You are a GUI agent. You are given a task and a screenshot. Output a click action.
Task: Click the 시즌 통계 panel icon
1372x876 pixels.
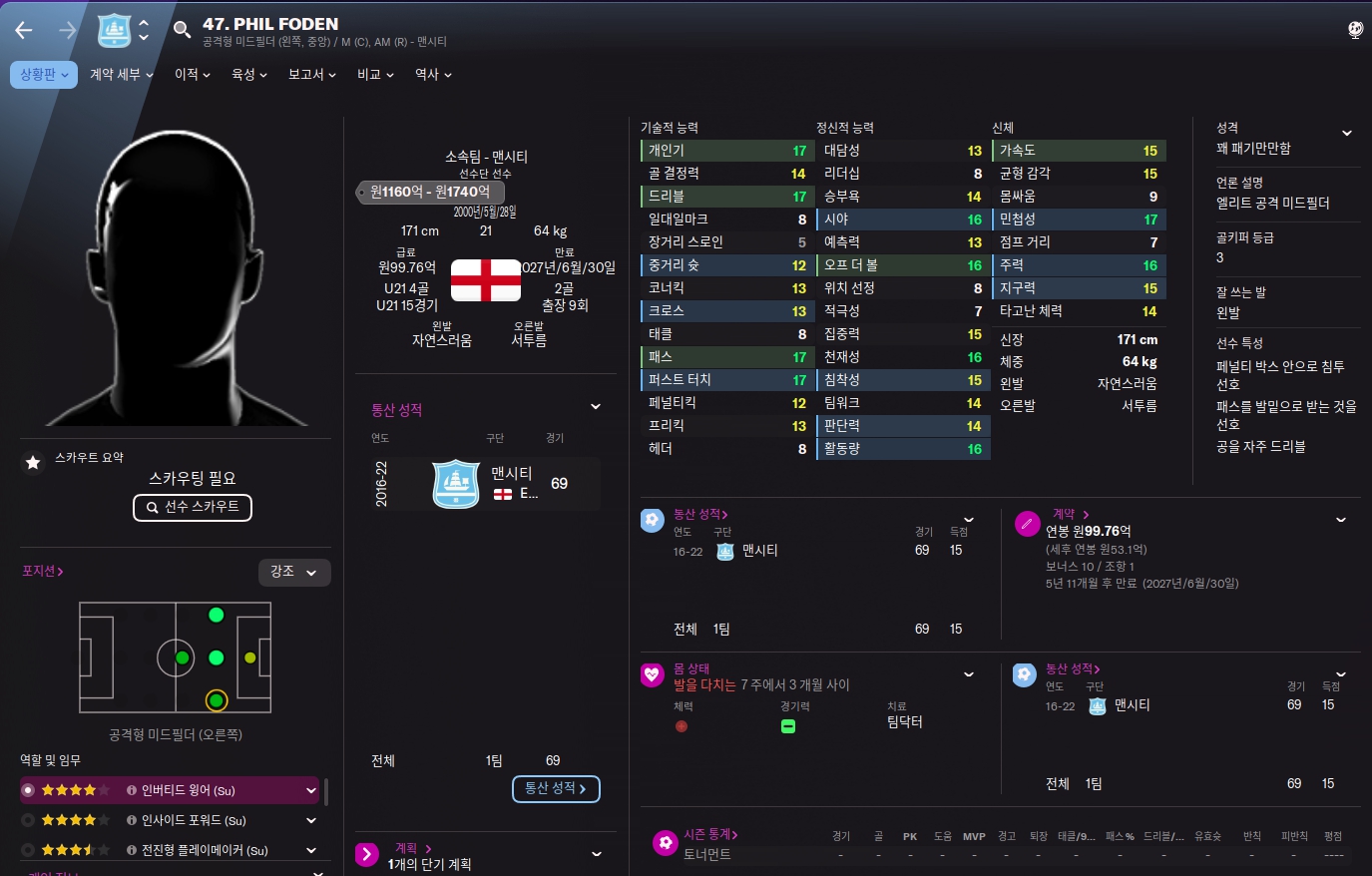click(665, 843)
